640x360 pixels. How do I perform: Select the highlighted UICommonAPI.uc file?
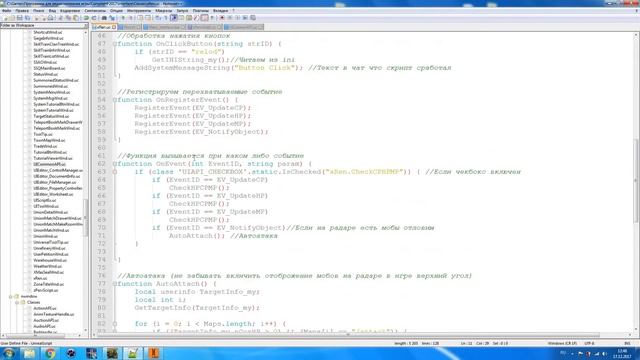coord(49,164)
